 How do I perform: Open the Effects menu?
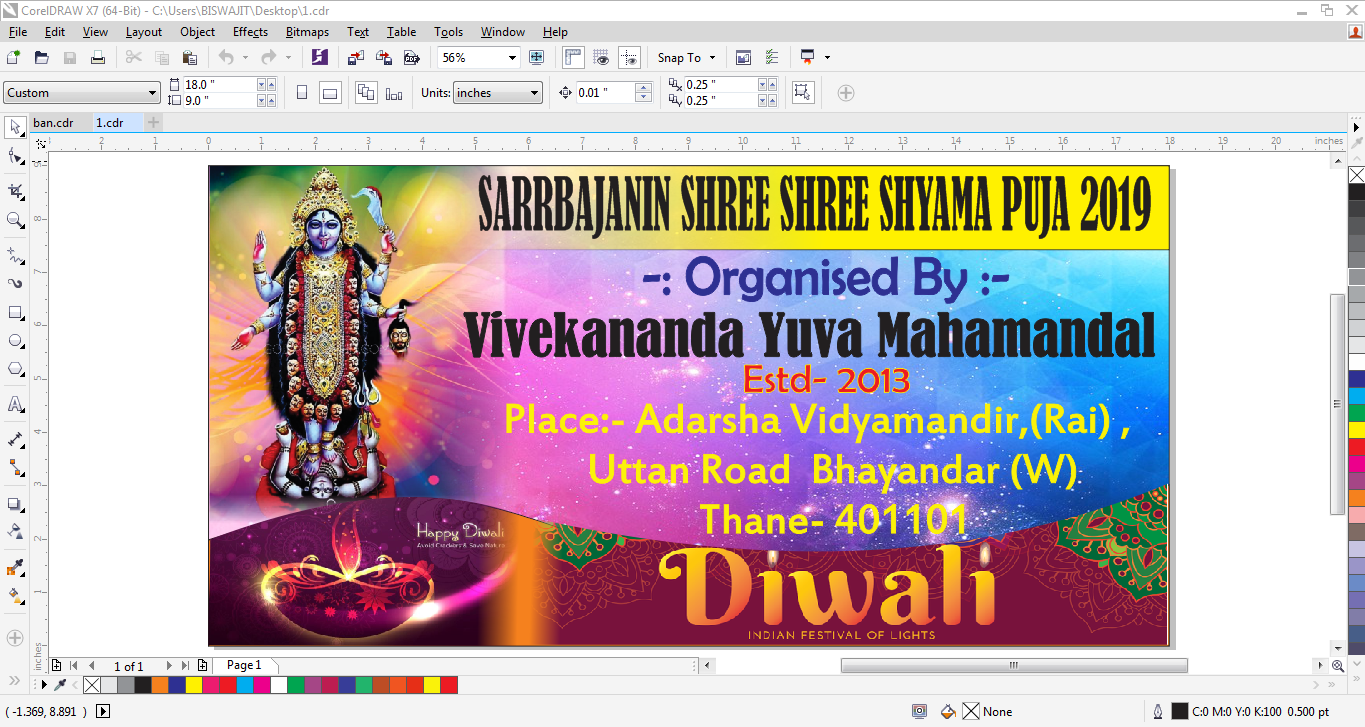point(250,32)
